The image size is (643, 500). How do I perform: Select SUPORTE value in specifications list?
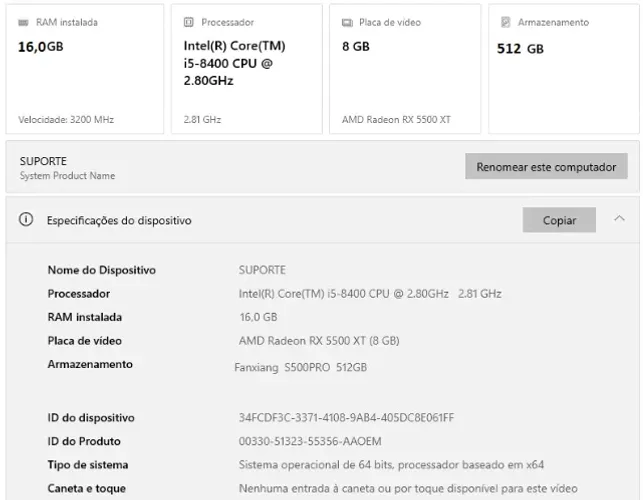pyautogui.click(x=262, y=270)
